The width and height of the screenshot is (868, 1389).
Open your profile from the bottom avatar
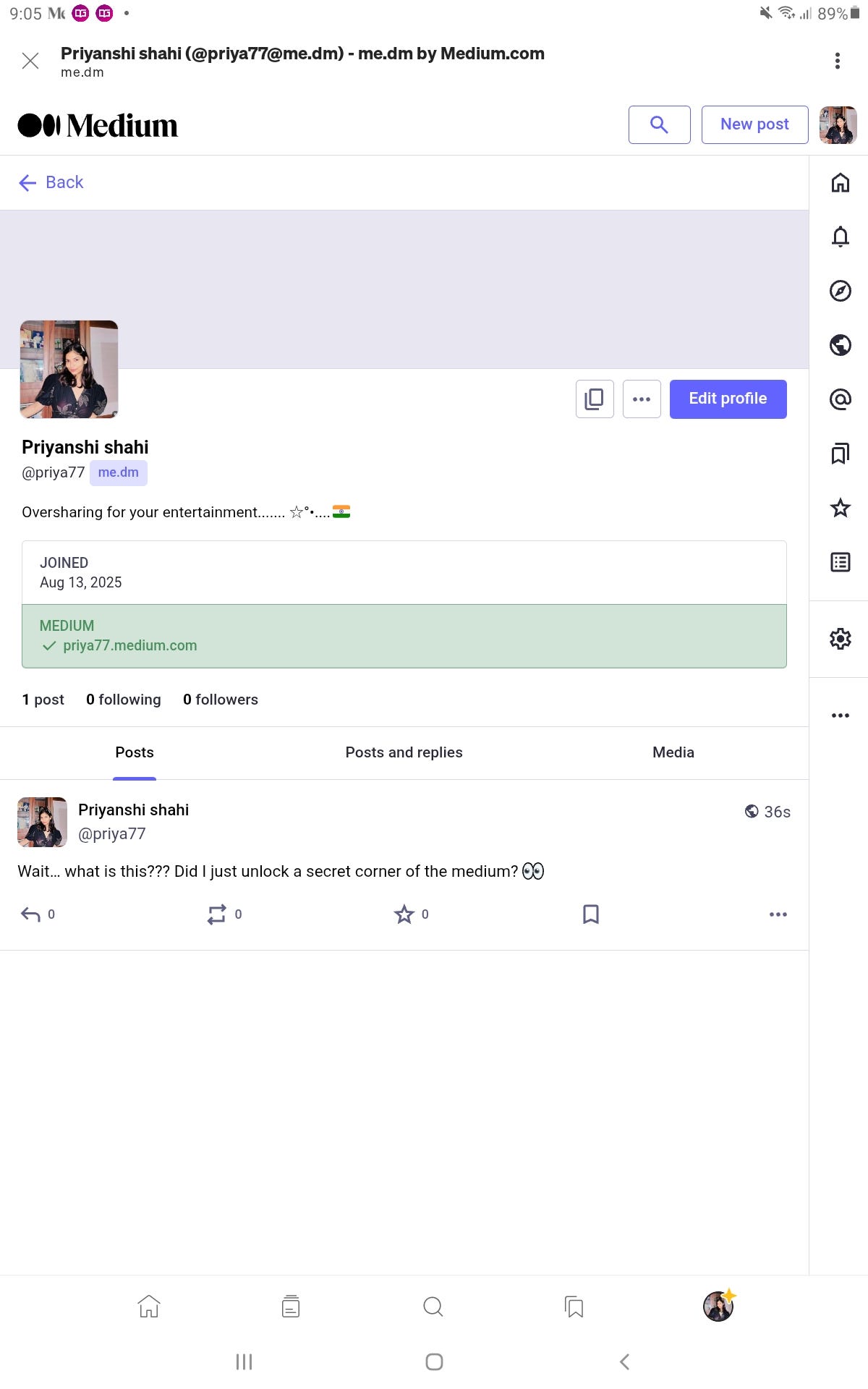tap(717, 1307)
